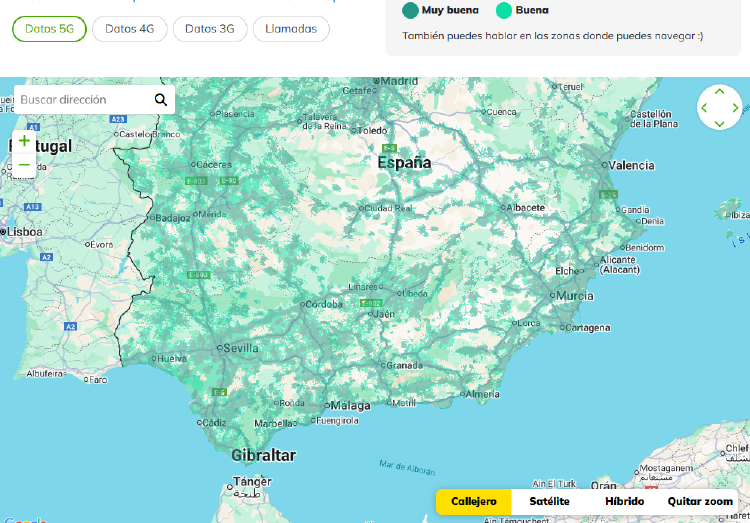Click the Buena legend color dot
The height and width of the screenshot is (523, 750).
pyautogui.click(x=504, y=11)
